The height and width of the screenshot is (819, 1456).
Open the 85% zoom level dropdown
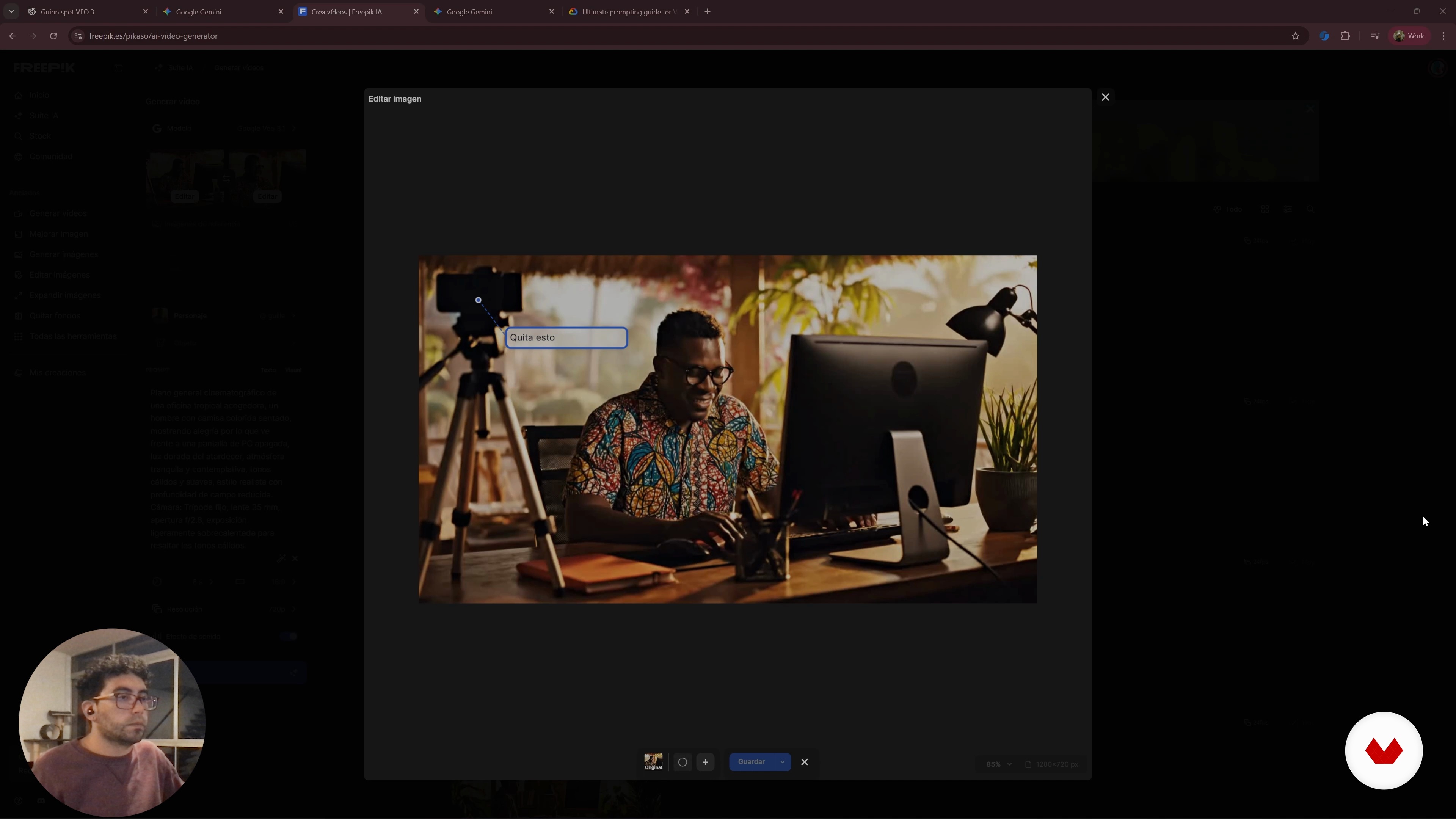[999, 764]
